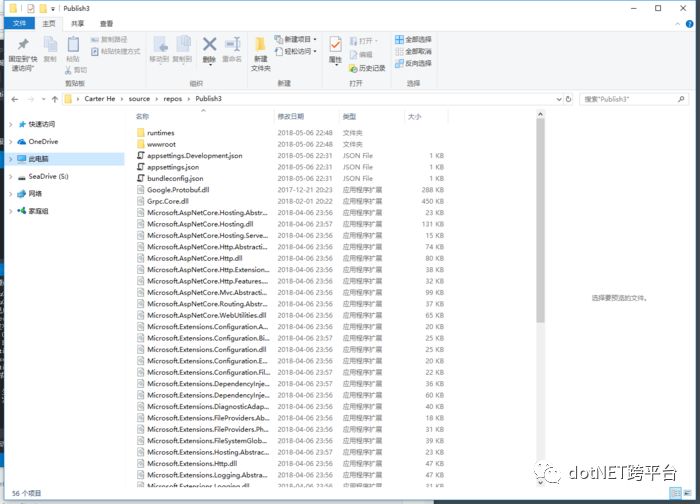Click the Paste clipboard icon

[73, 45]
